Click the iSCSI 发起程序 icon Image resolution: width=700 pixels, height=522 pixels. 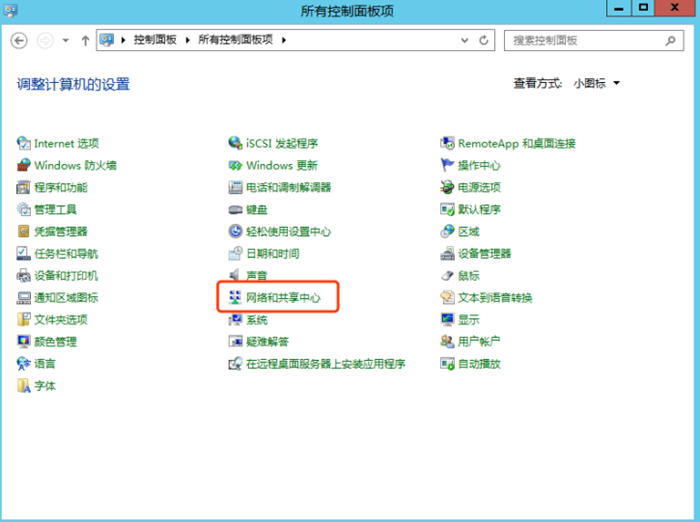[235, 144]
